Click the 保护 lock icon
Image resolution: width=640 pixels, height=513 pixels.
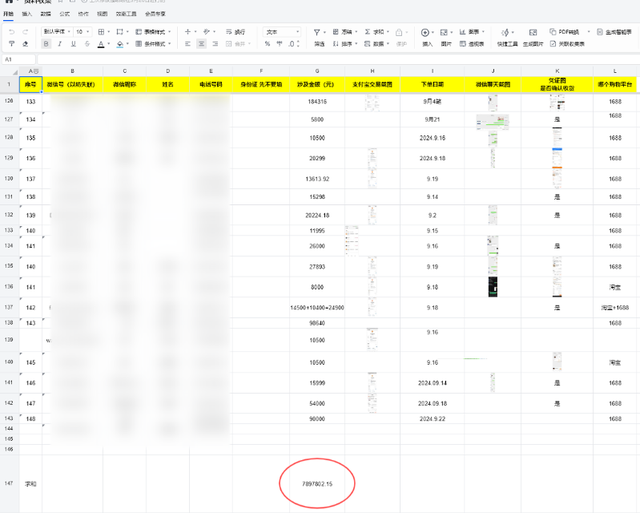pyautogui.click(x=399, y=32)
